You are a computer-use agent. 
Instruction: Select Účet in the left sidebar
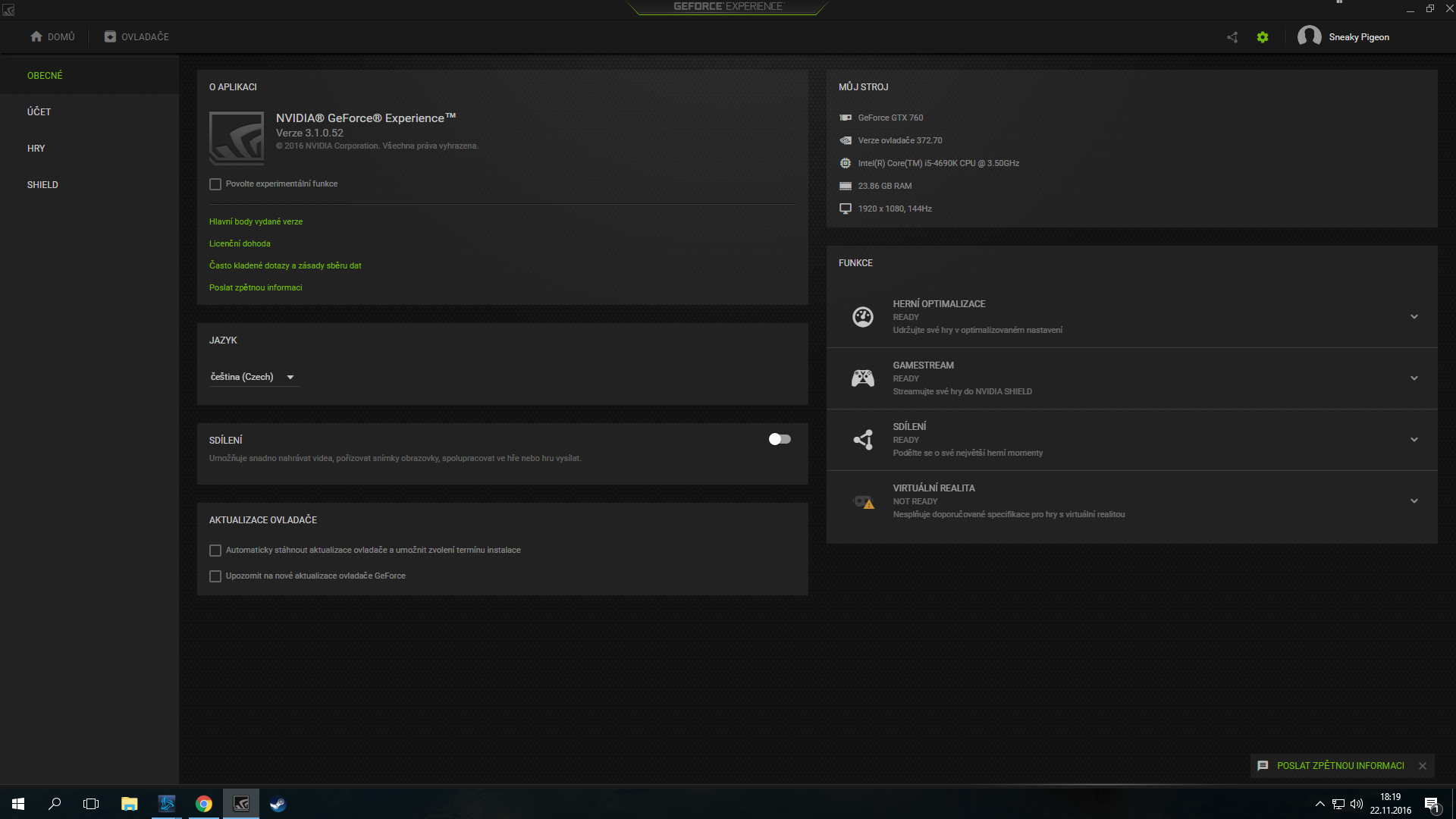click(39, 112)
